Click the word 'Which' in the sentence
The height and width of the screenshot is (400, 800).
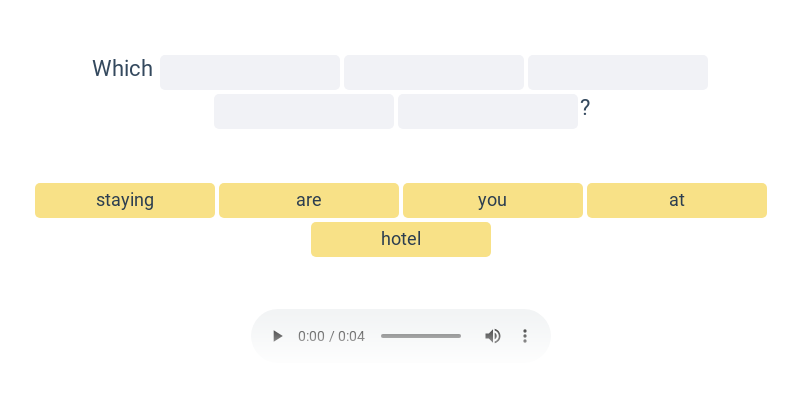point(122,68)
